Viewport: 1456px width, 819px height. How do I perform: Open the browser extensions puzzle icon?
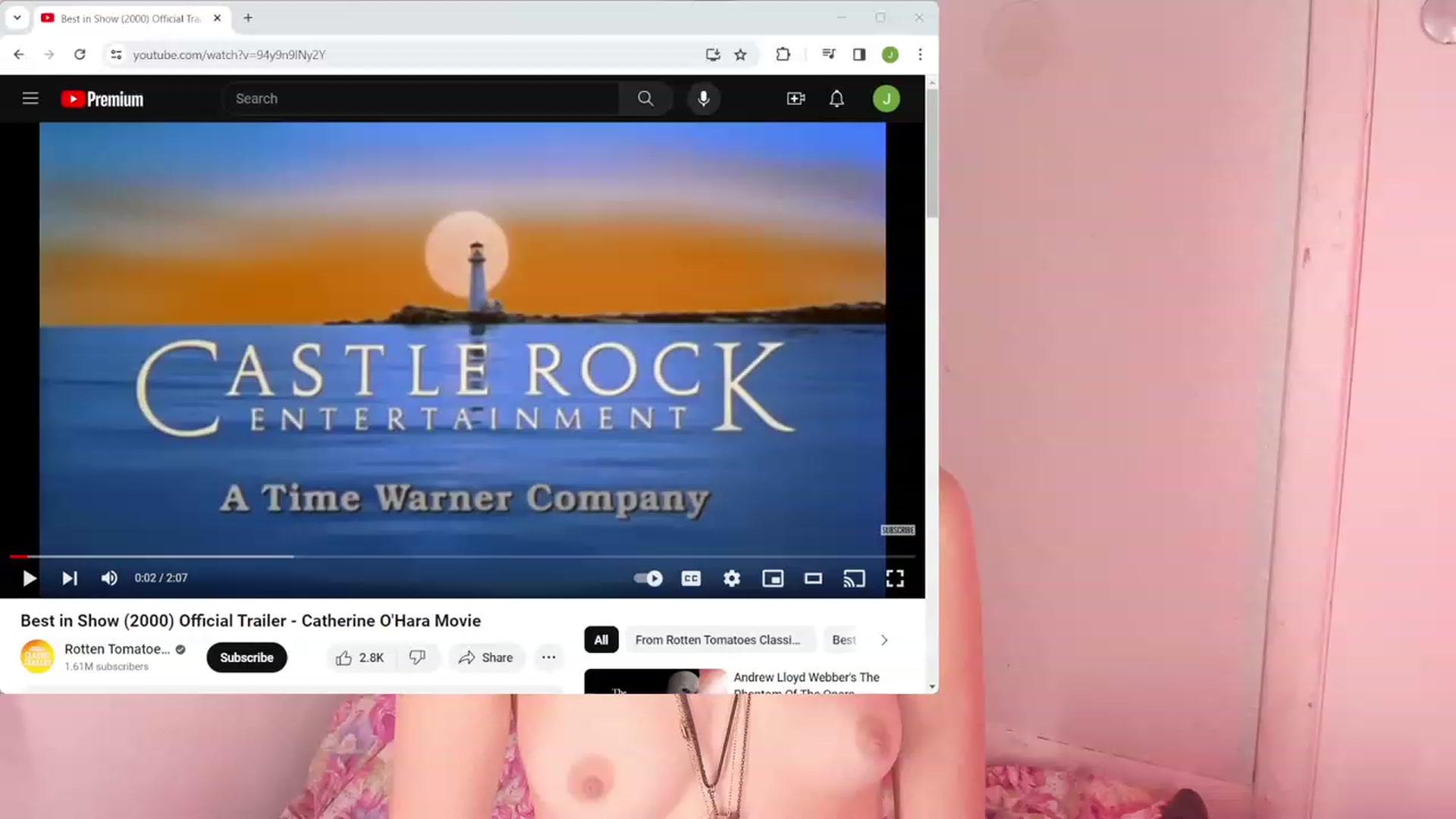point(783,55)
